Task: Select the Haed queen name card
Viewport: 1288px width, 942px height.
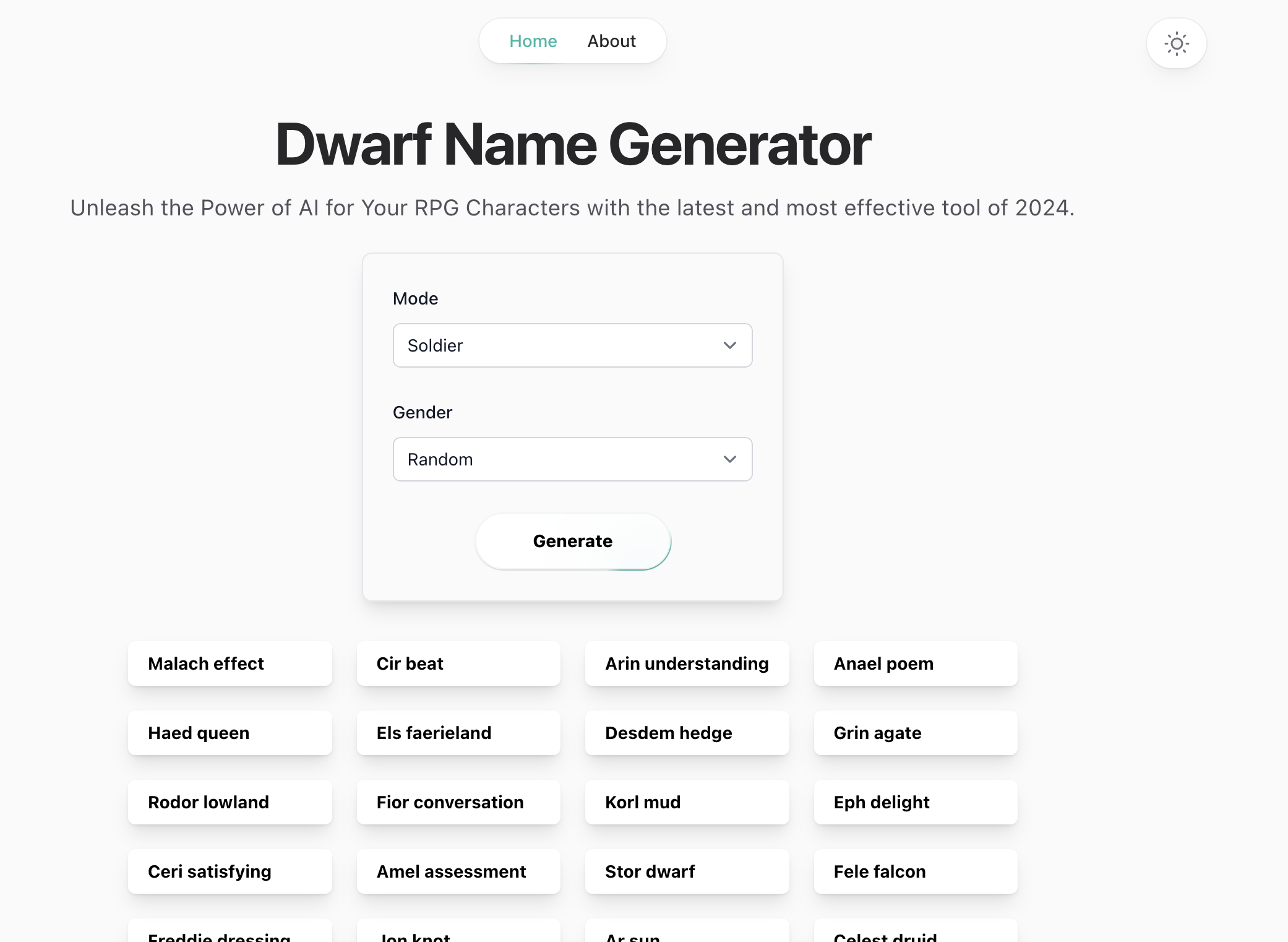Action: click(x=230, y=733)
